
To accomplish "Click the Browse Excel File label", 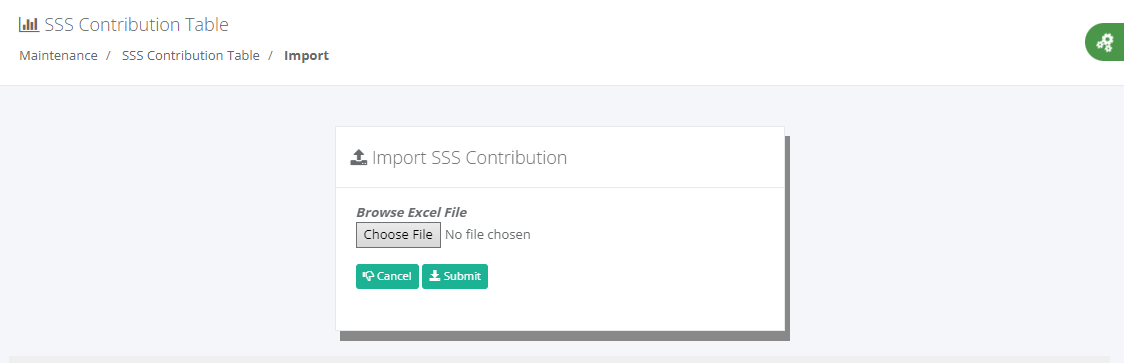I will click(411, 212).
